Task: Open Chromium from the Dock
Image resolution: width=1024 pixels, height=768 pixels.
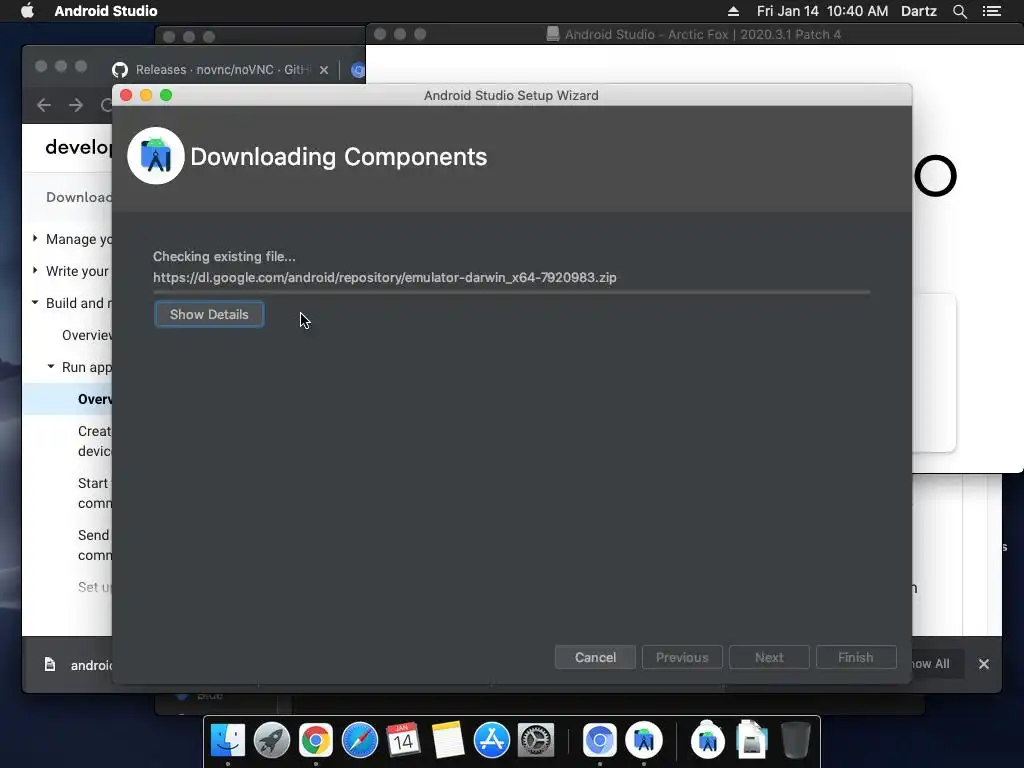Action: [600, 741]
